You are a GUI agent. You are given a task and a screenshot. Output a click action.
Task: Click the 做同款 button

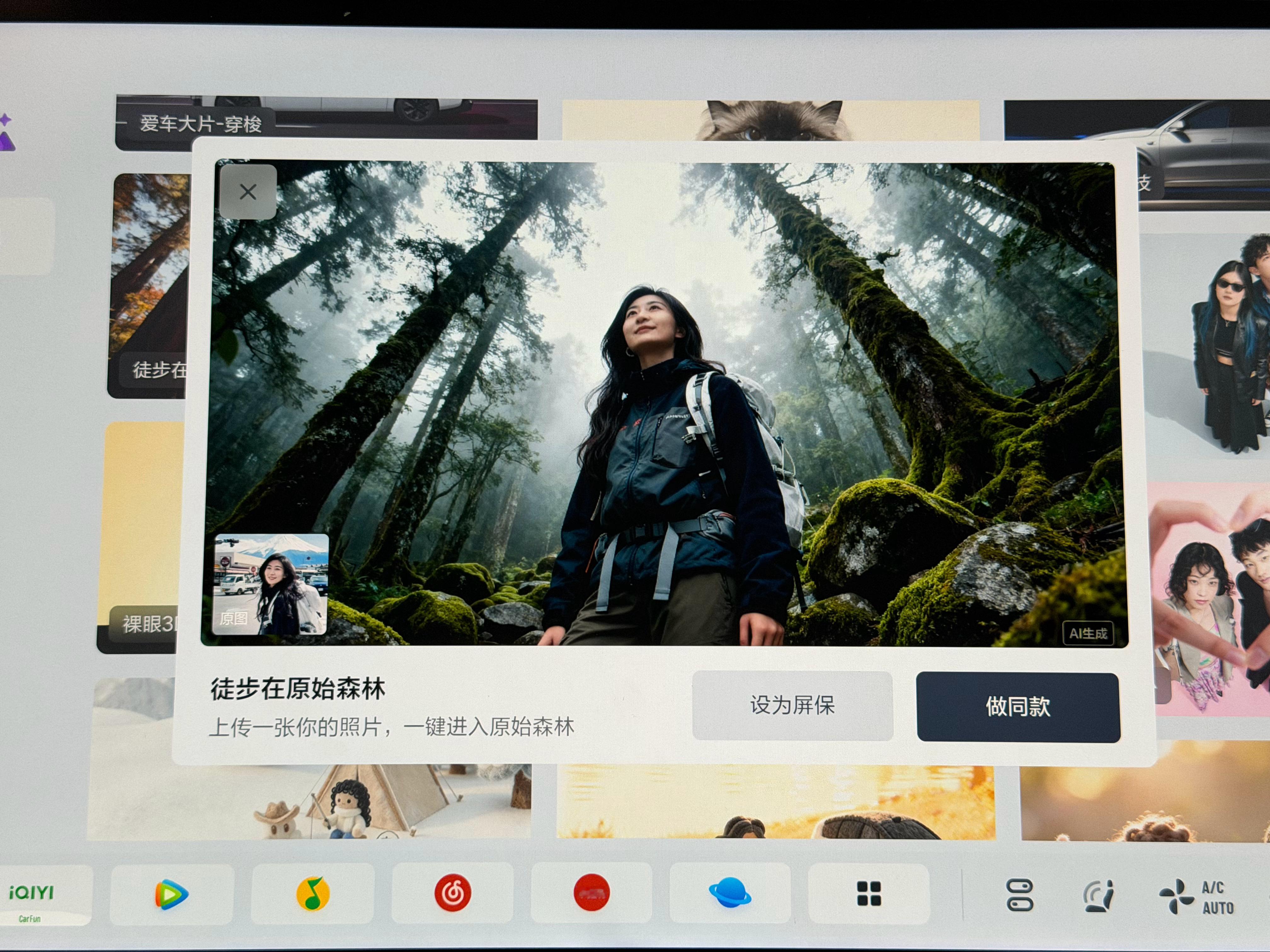tap(1018, 707)
